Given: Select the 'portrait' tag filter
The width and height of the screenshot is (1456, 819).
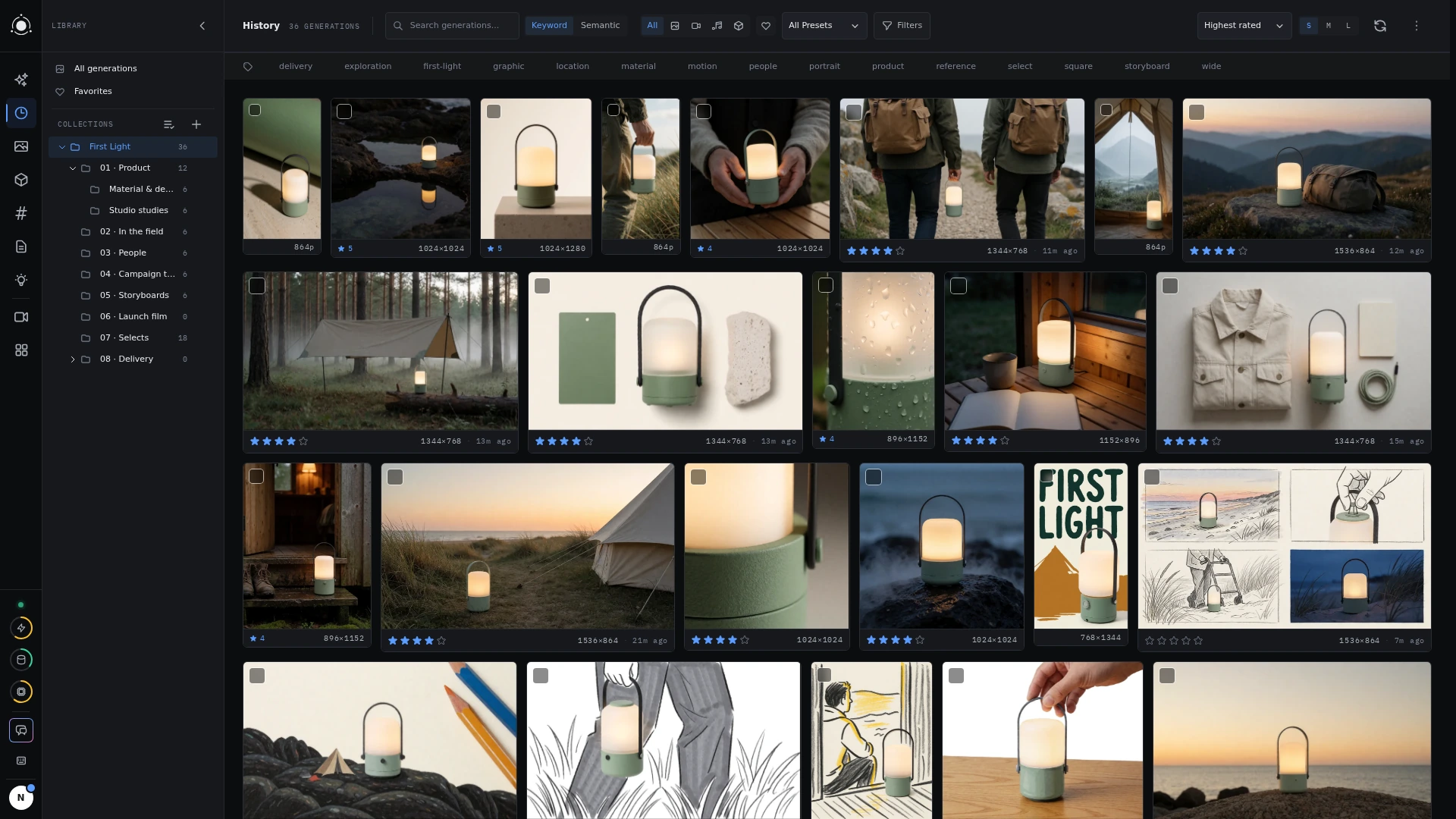Looking at the screenshot, I should (824, 67).
